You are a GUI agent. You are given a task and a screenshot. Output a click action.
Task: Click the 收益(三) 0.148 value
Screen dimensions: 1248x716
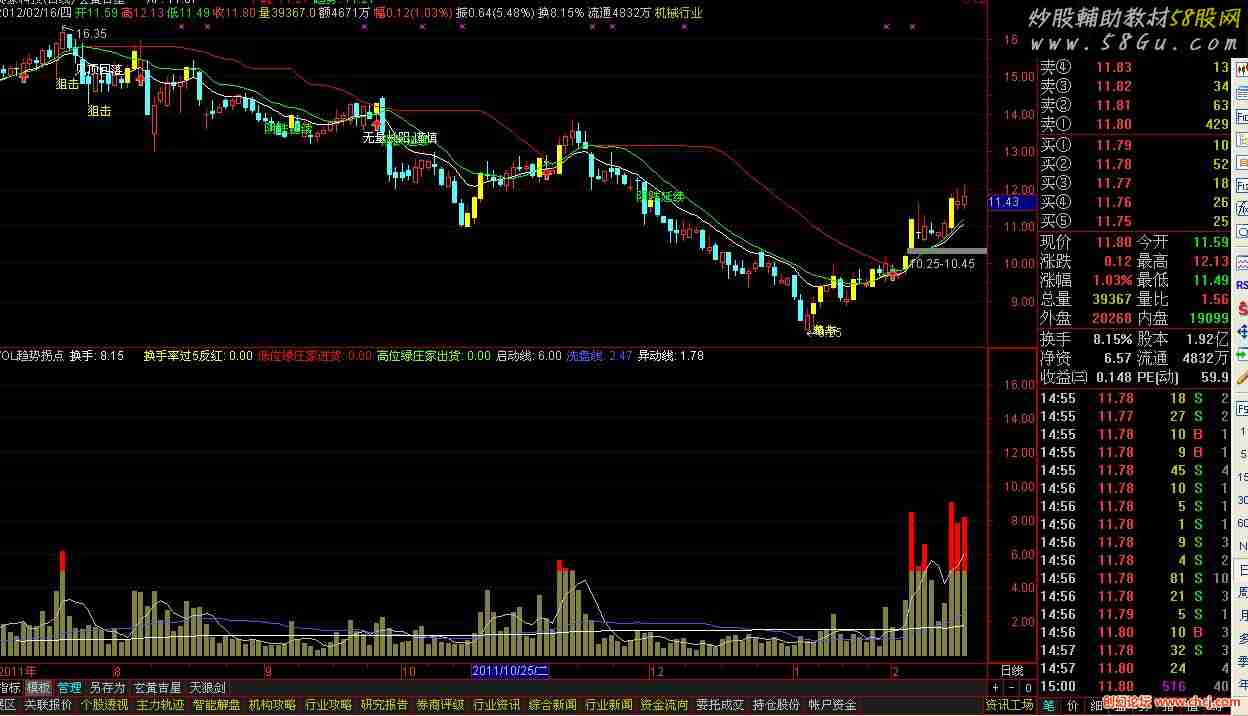[x=1113, y=376]
